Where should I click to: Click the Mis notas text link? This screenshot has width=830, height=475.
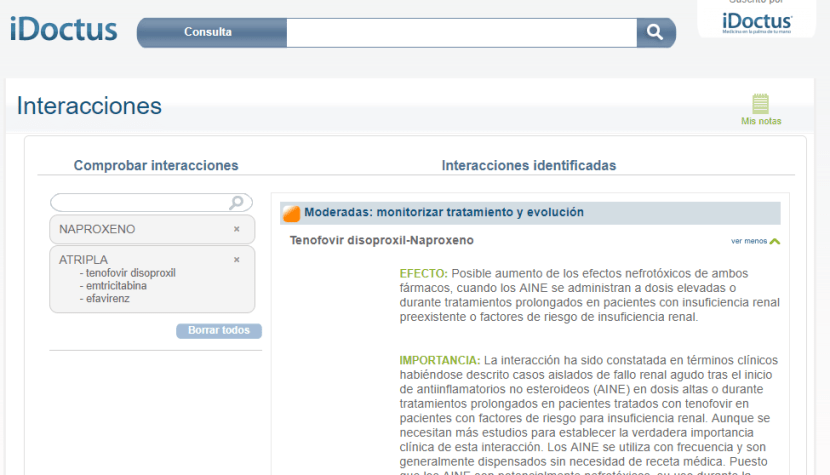click(x=761, y=121)
